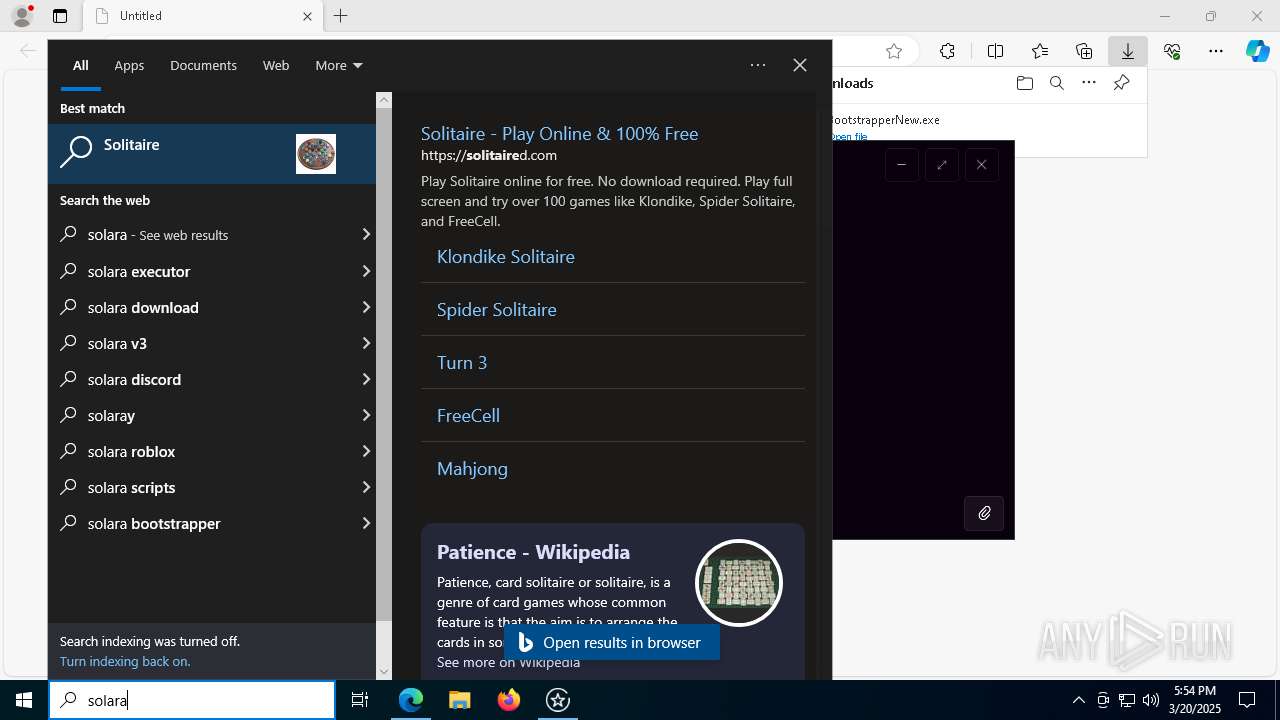Click the Solitaire thumbnail image
Screen dimensions: 1280x720
click(316, 154)
